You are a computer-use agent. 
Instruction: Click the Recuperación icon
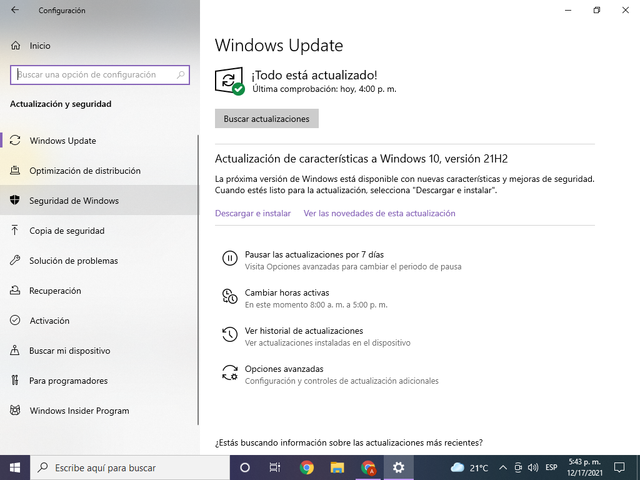click(15, 290)
